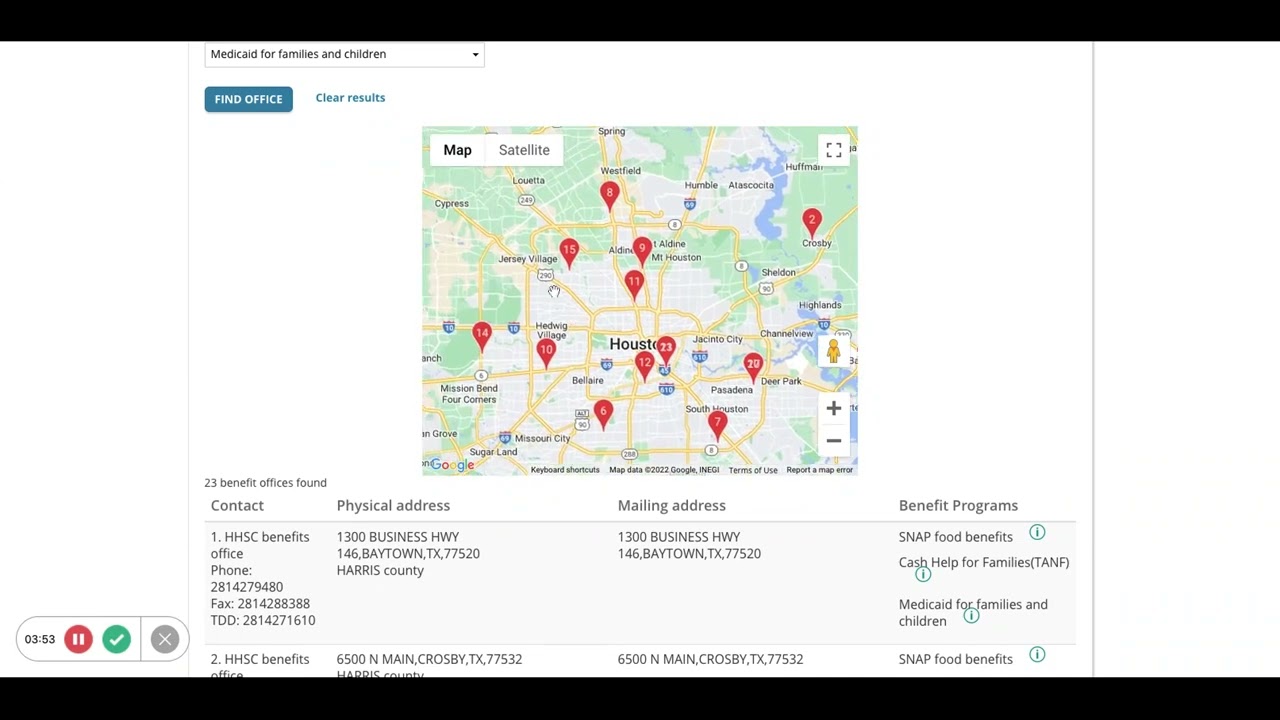Viewport: 1280px width, 720px height.
Task: Open the map Terms of Use link
Action: pos(753,470)
